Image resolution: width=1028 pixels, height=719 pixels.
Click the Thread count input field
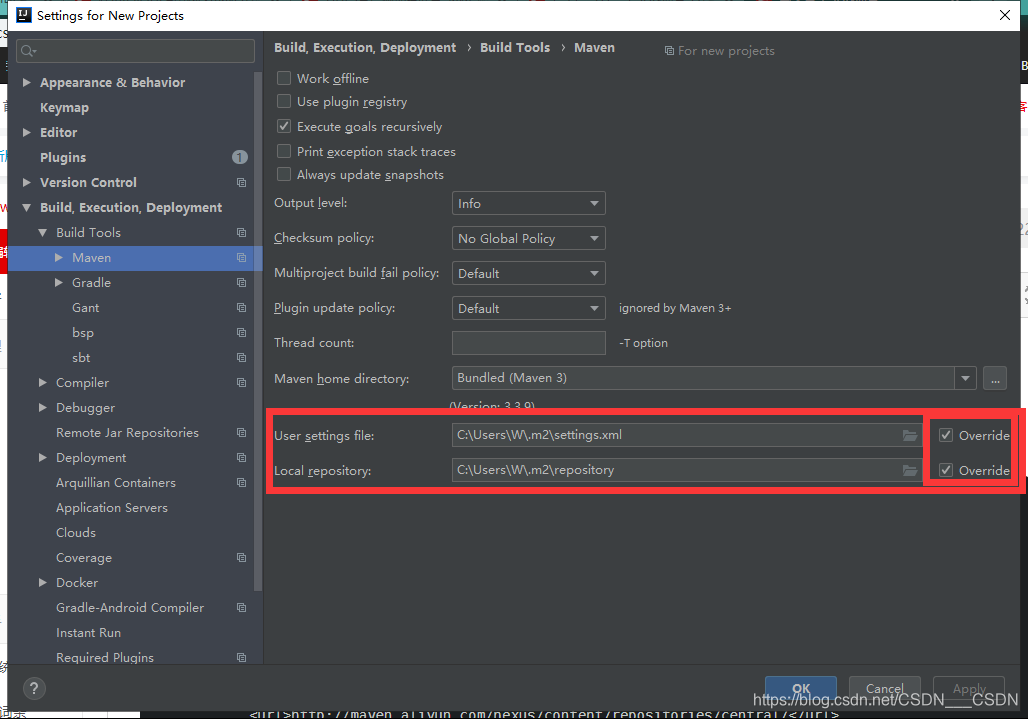click(x=528, y=343)
